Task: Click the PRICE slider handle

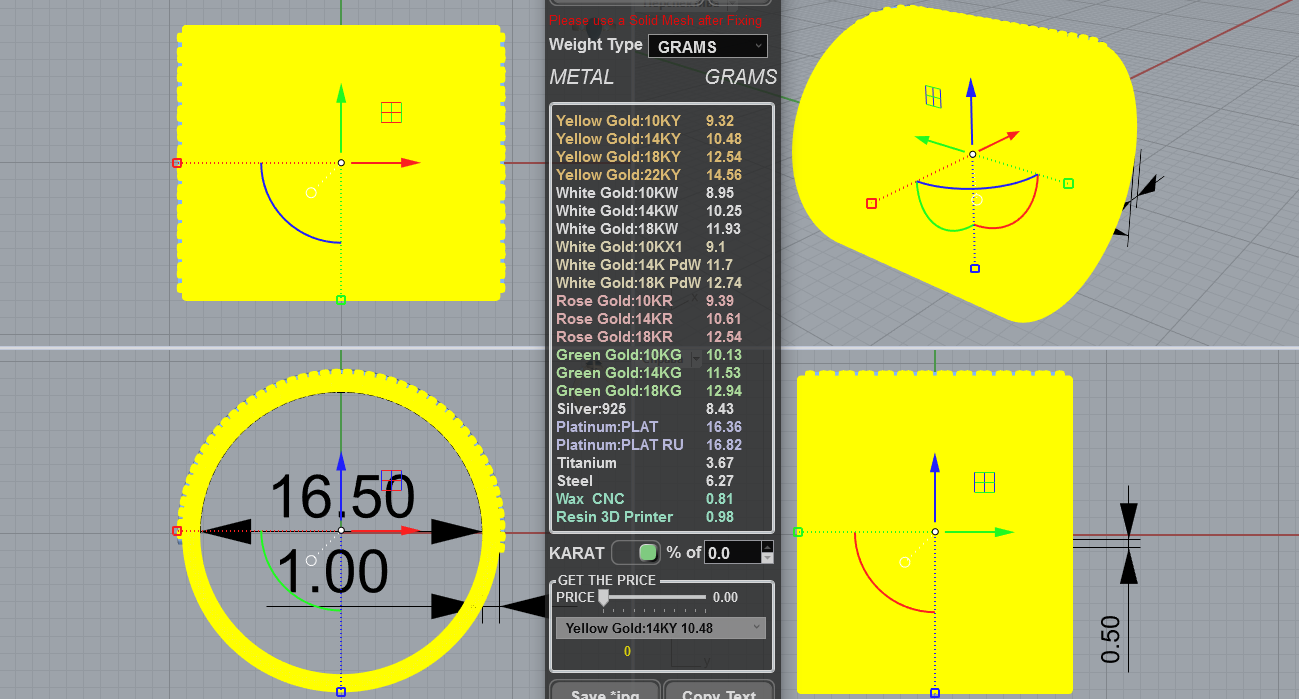Action: coord(603,597)
